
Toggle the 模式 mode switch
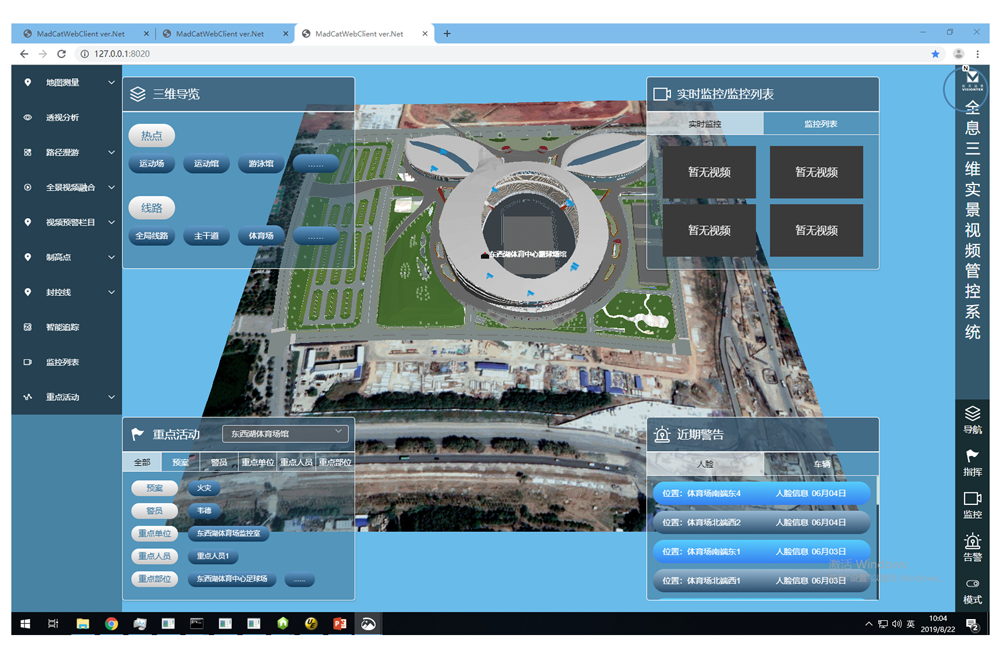972,585
